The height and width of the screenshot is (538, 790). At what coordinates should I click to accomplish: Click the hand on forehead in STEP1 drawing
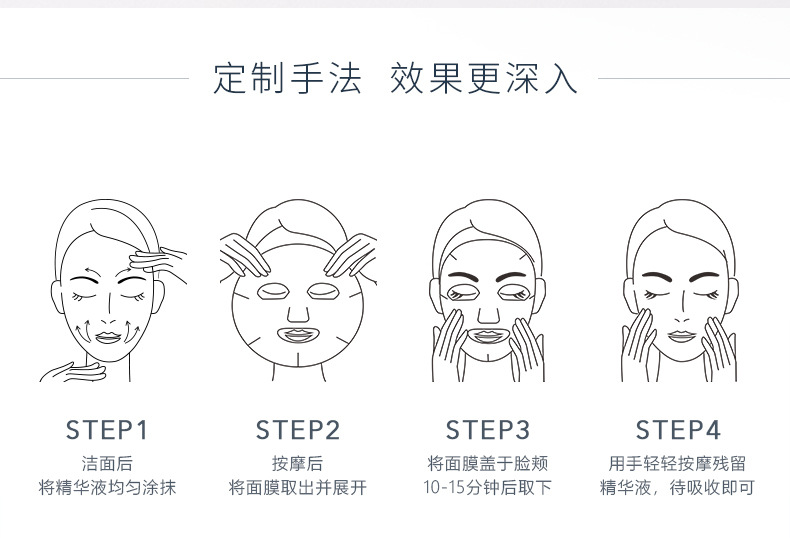click(x=158, y=260)
